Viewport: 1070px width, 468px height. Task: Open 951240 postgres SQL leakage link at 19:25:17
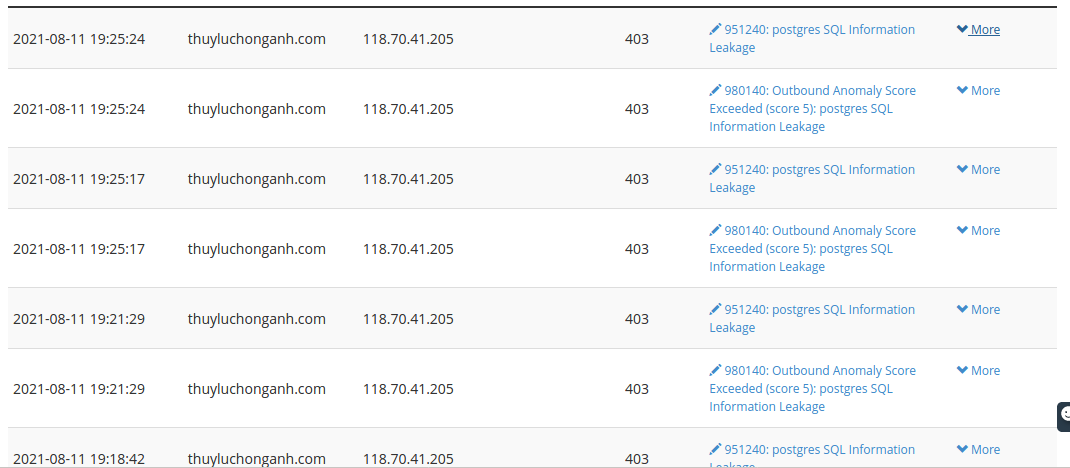tap(812, 178)
